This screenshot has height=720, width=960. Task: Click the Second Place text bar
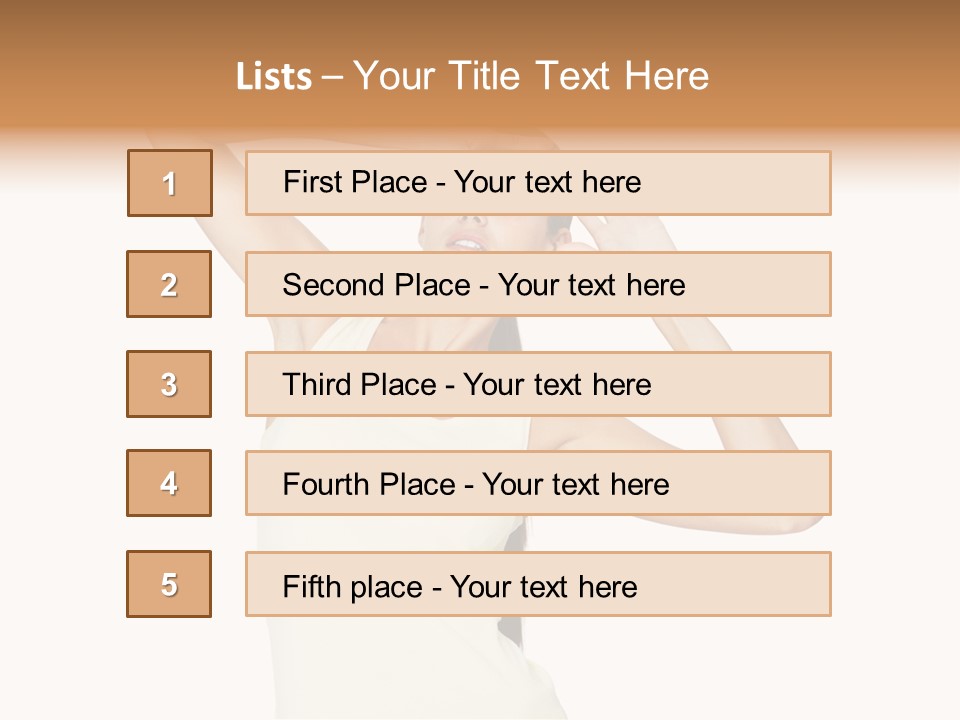(538, 284)
